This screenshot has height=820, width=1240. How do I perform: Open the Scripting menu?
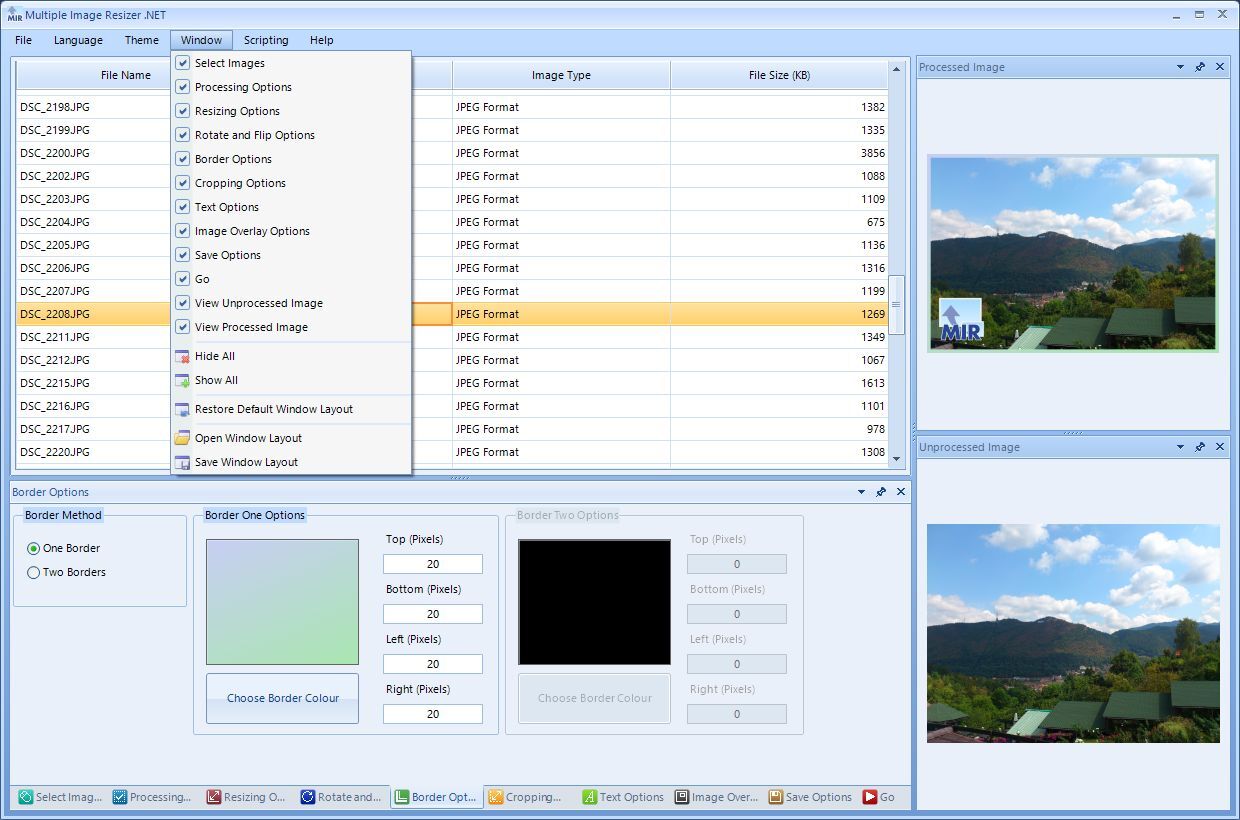coord(266,40)
